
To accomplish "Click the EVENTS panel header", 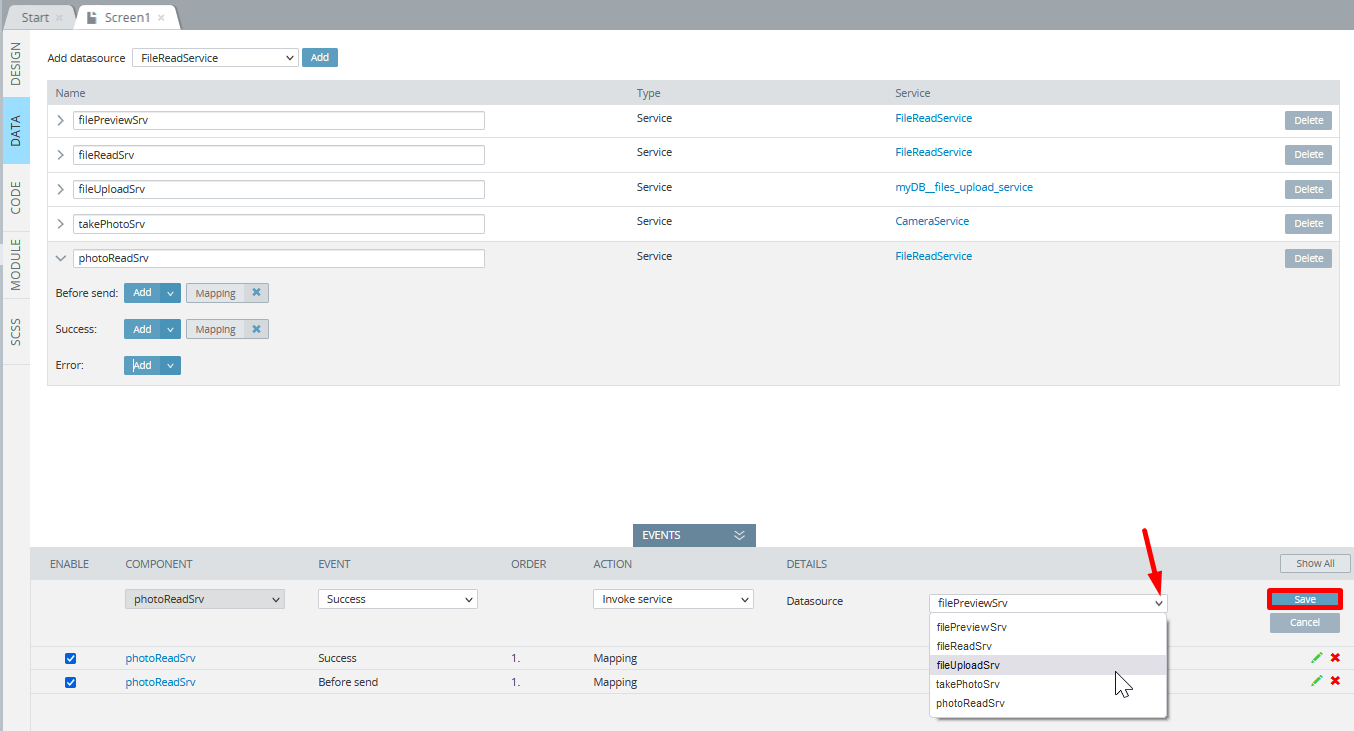I will tap(694, 535).
